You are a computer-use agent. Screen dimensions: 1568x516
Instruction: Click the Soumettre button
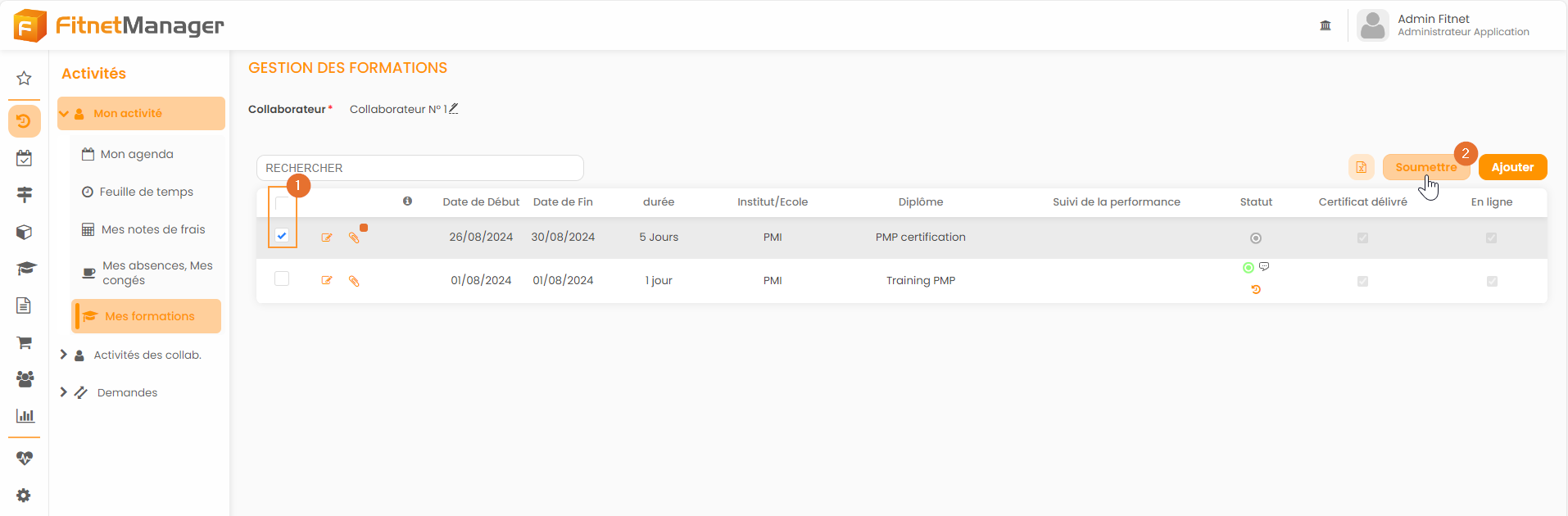(1425, 167)
